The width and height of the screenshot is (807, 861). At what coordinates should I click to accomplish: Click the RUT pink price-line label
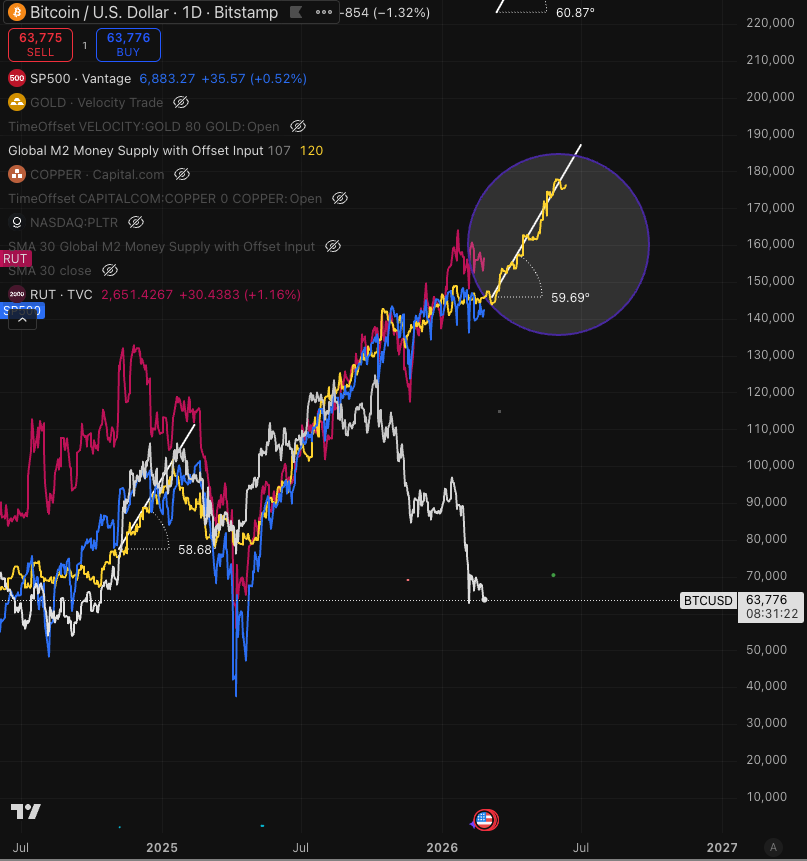pos(15,259)
